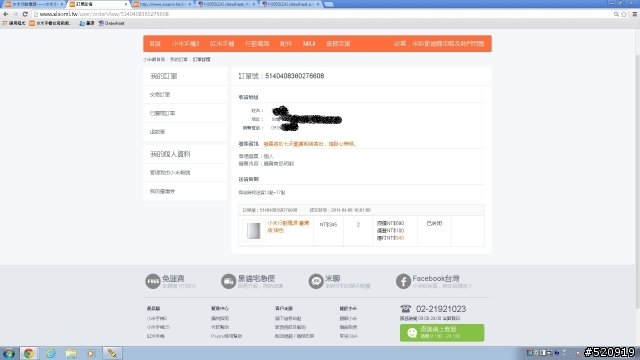Screen dimensions: 640x360
Task: Open 紅米手機 in navigation bar
Action: pos(222,44)
